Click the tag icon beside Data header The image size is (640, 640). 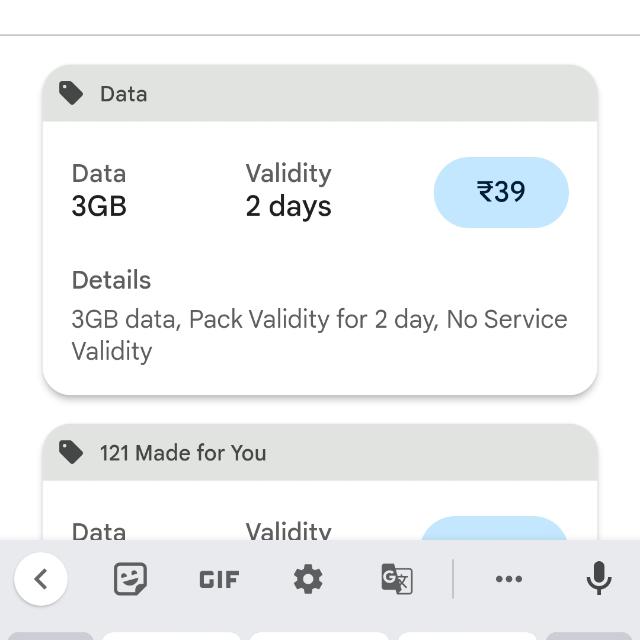(71, 94)
